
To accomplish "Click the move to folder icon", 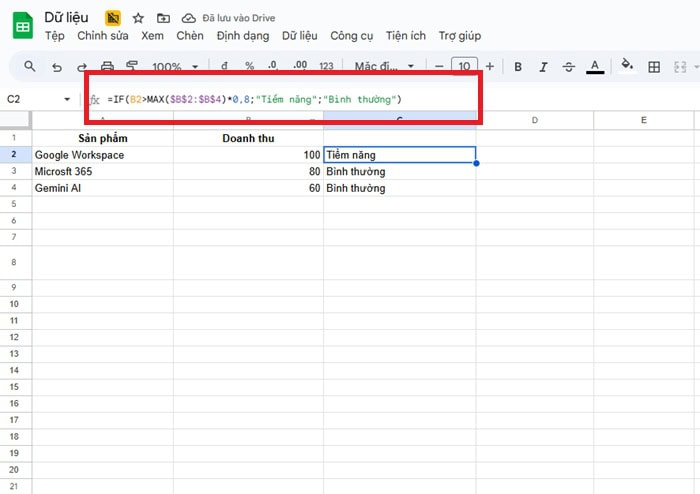I will coord(163,18).
